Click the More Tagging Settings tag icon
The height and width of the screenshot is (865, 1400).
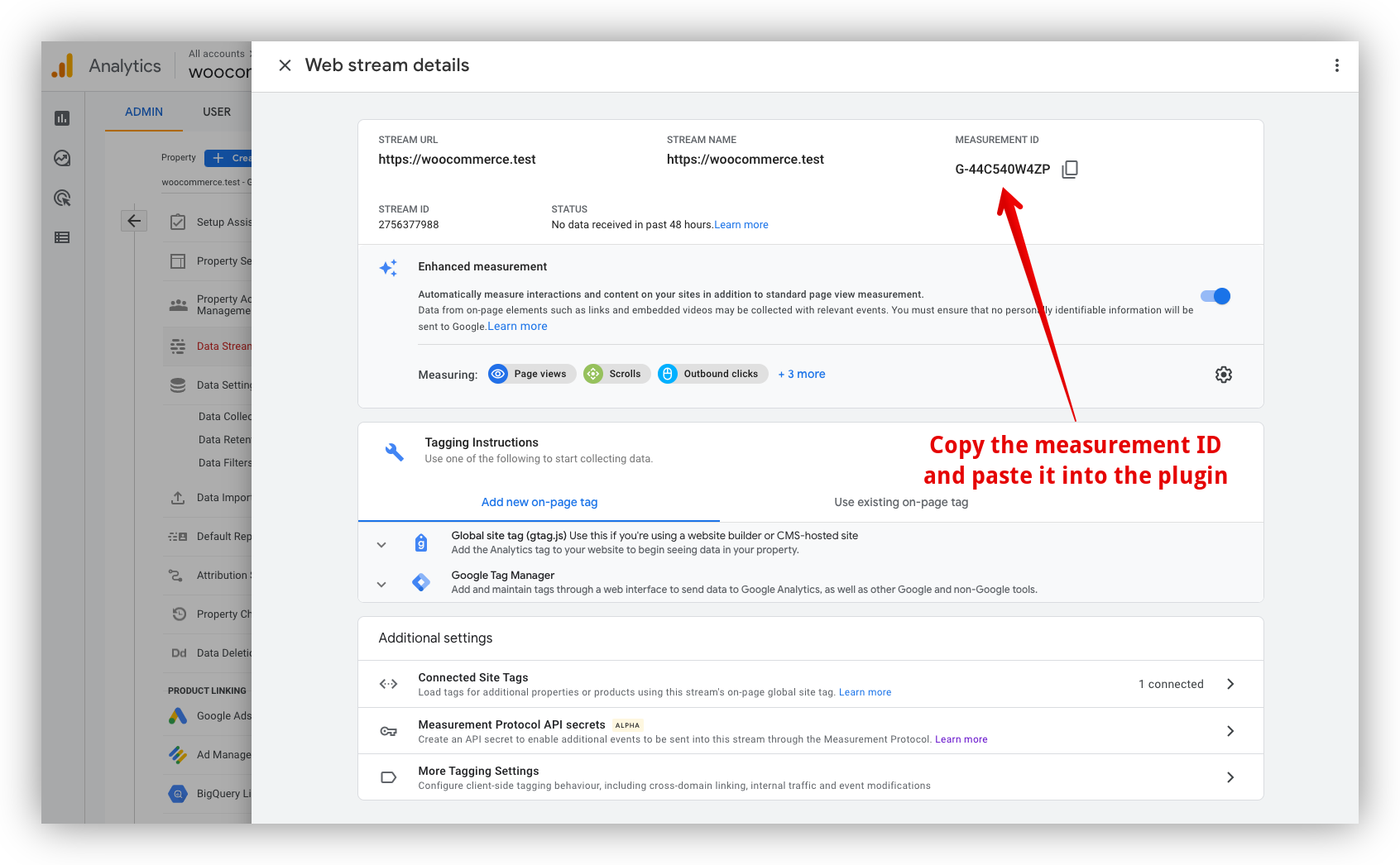388,777
